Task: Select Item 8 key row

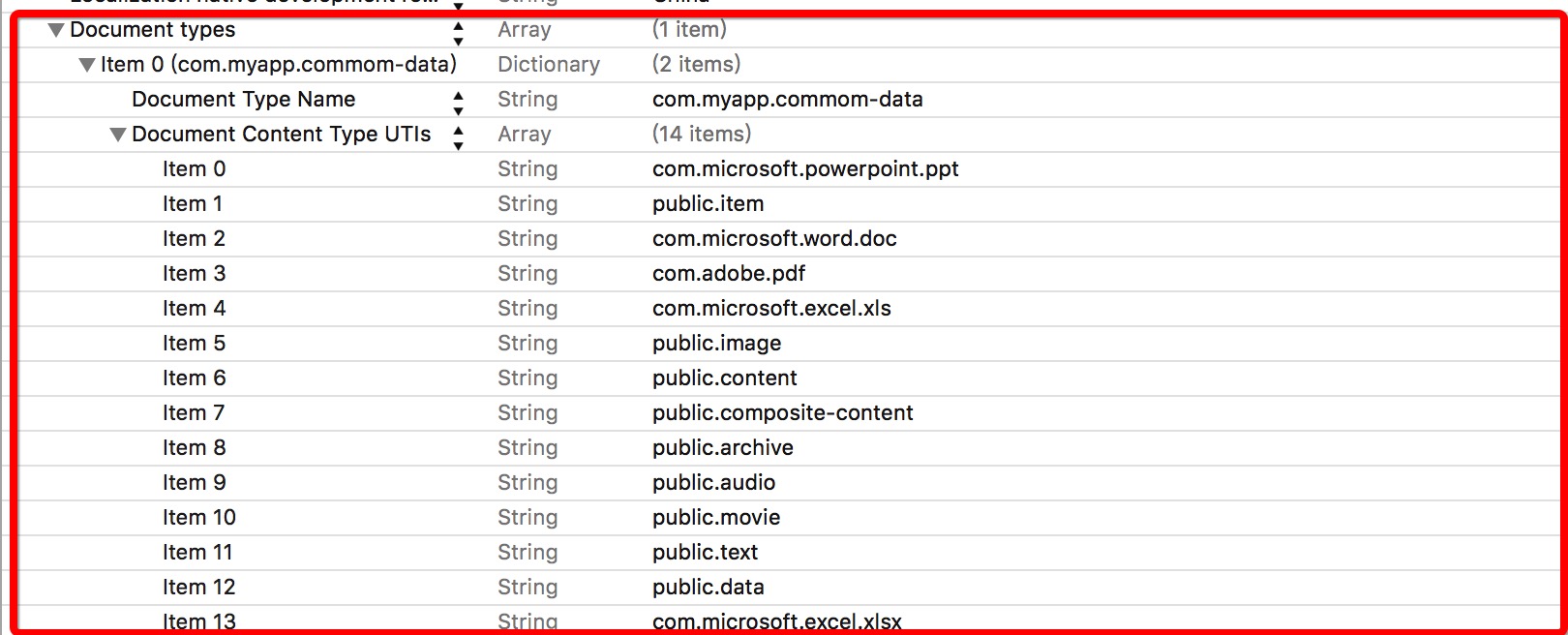Action: [194, 448]
